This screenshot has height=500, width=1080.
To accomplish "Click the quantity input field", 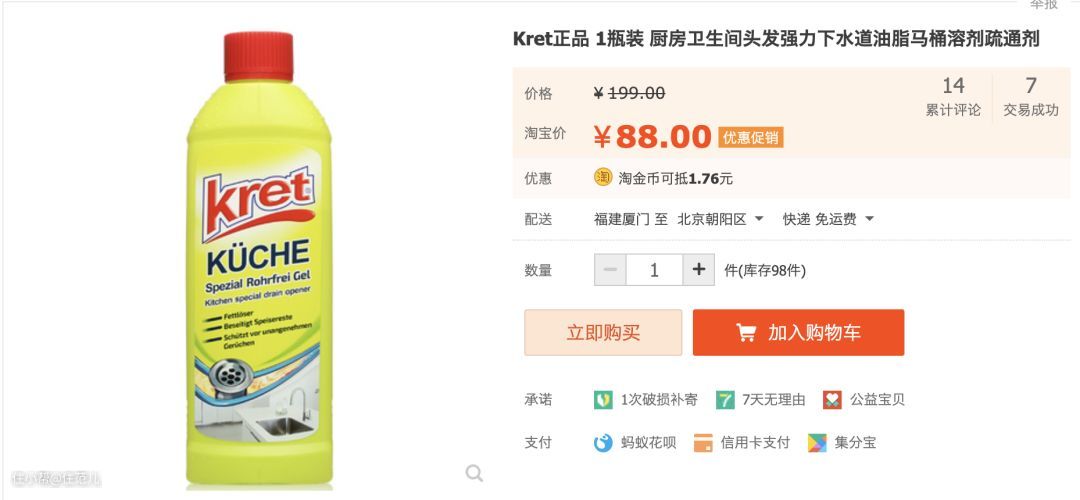I will [x=654, y=270].
